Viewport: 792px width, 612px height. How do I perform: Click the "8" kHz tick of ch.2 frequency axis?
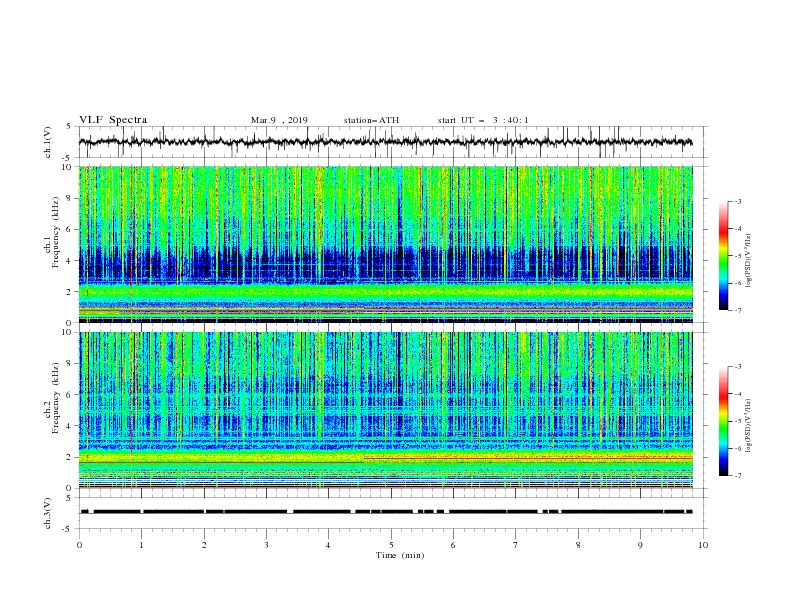coord(71,363)
